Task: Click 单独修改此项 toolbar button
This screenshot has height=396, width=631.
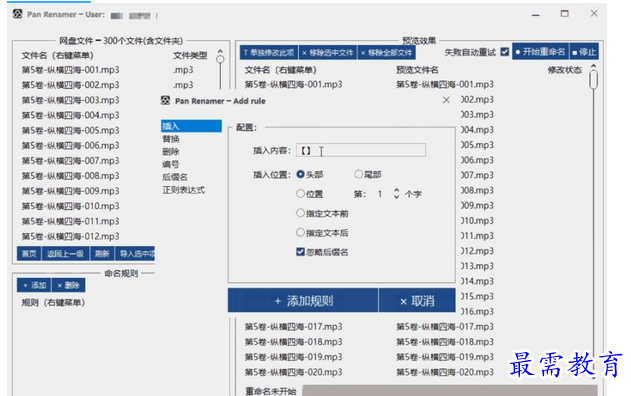Action: (269, 52)
